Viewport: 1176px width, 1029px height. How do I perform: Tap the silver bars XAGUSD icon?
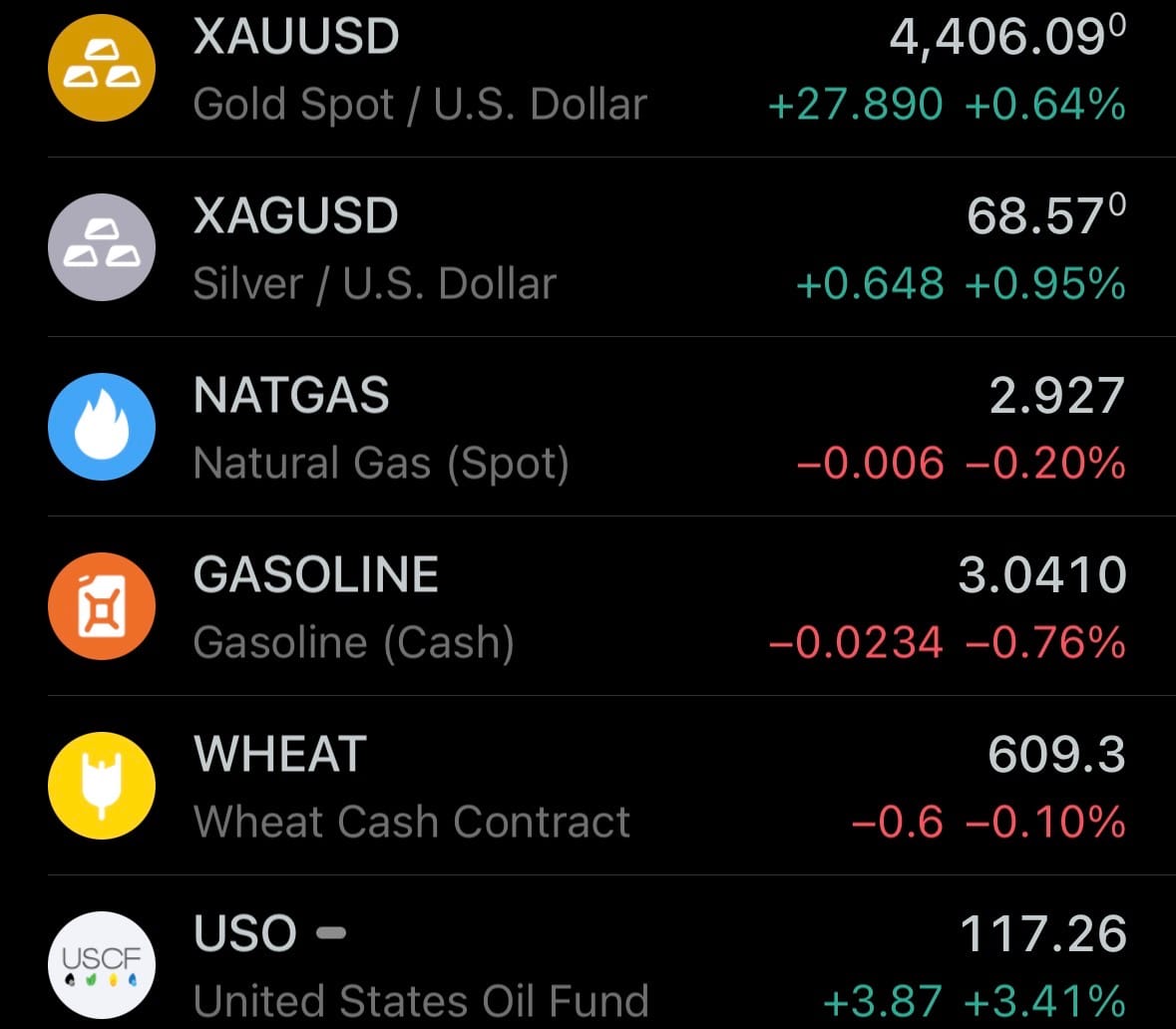pos(102,247)
